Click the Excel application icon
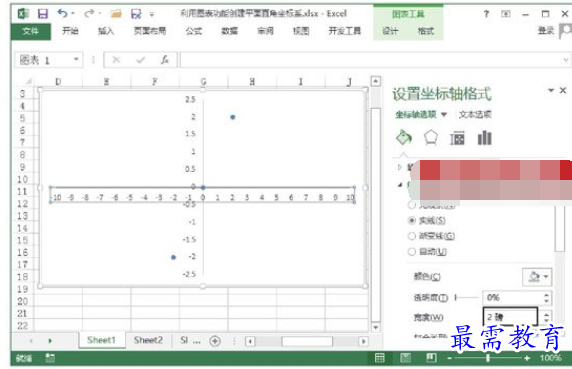Viewport: 572px width, 369px height. (23, 14)
